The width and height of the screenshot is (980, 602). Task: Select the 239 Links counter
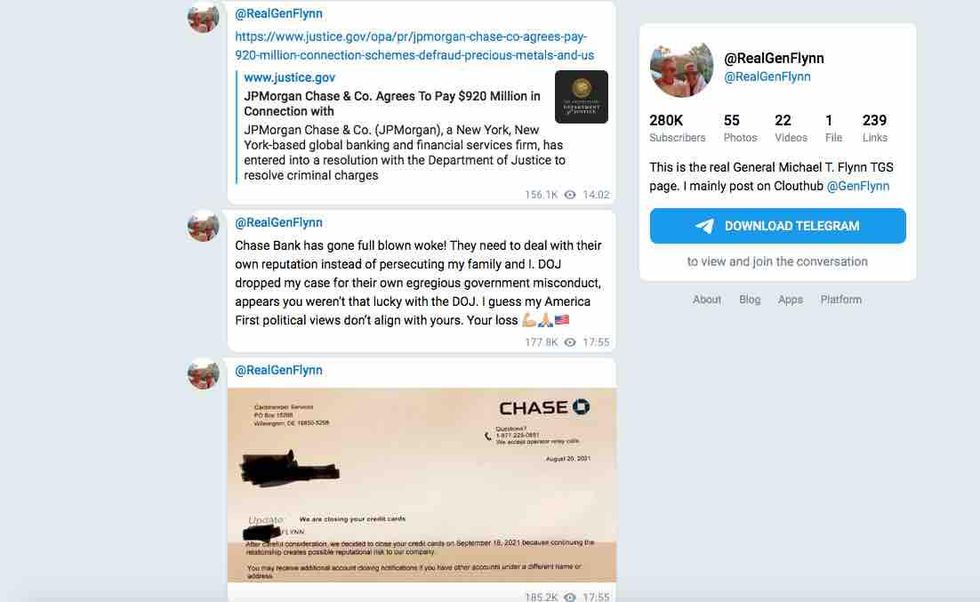(874, 128)
